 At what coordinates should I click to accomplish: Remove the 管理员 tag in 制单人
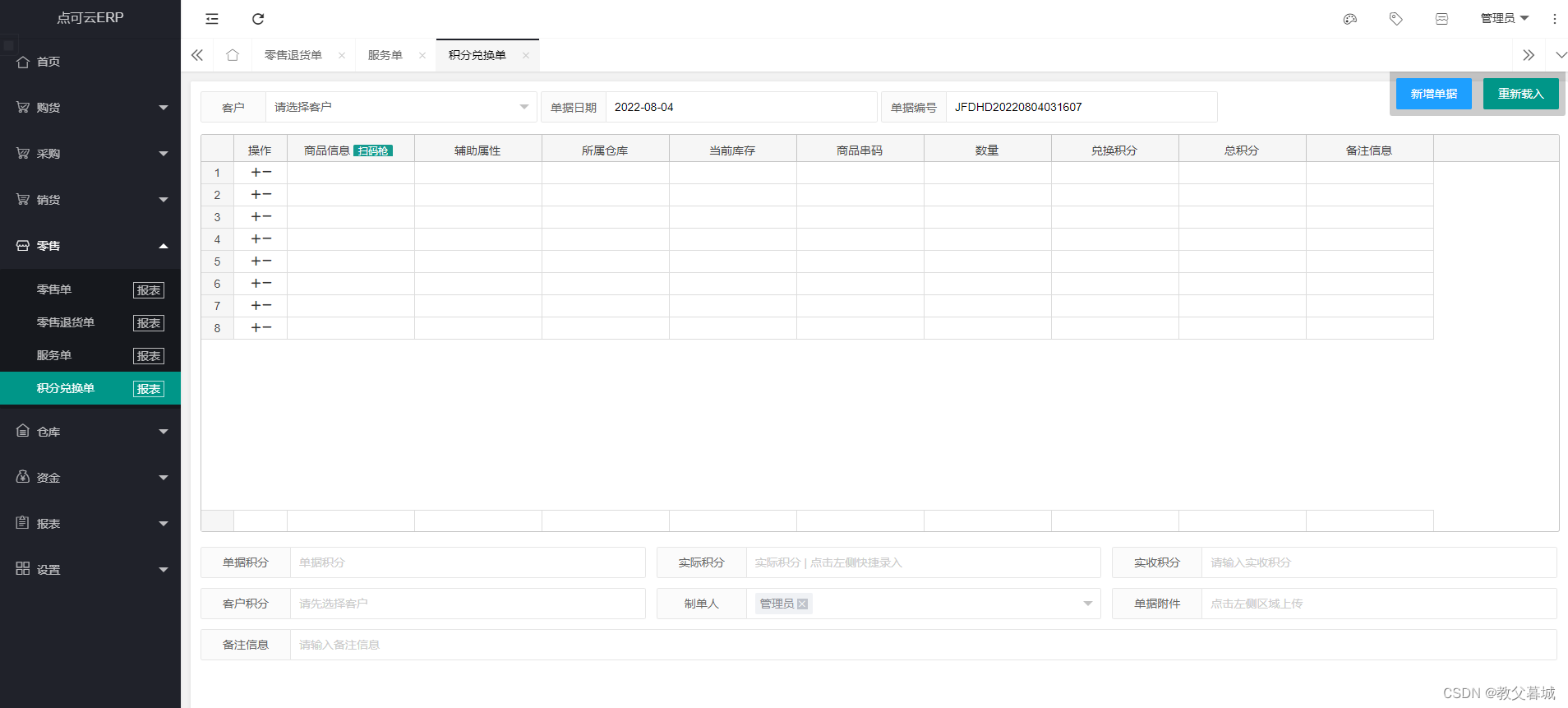coord(803,604)
